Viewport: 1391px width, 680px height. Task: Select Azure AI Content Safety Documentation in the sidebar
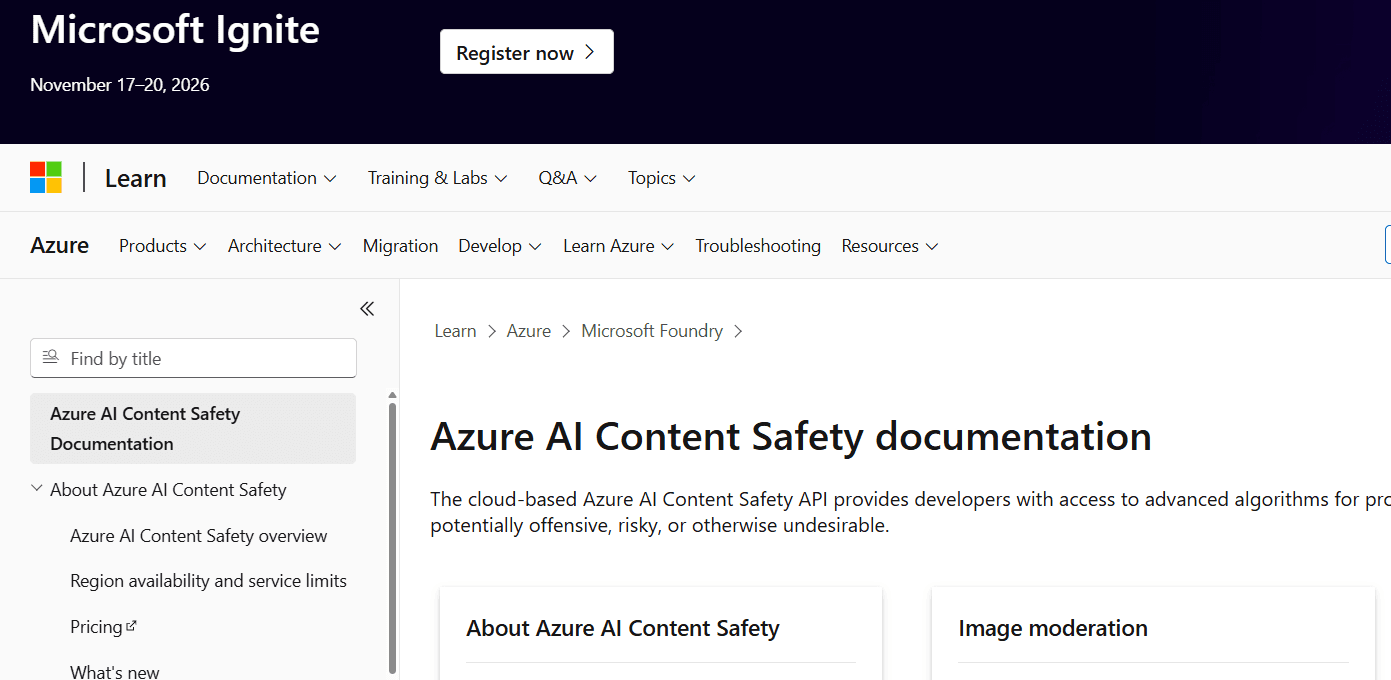pyautogui.click(x=193, y=428)
